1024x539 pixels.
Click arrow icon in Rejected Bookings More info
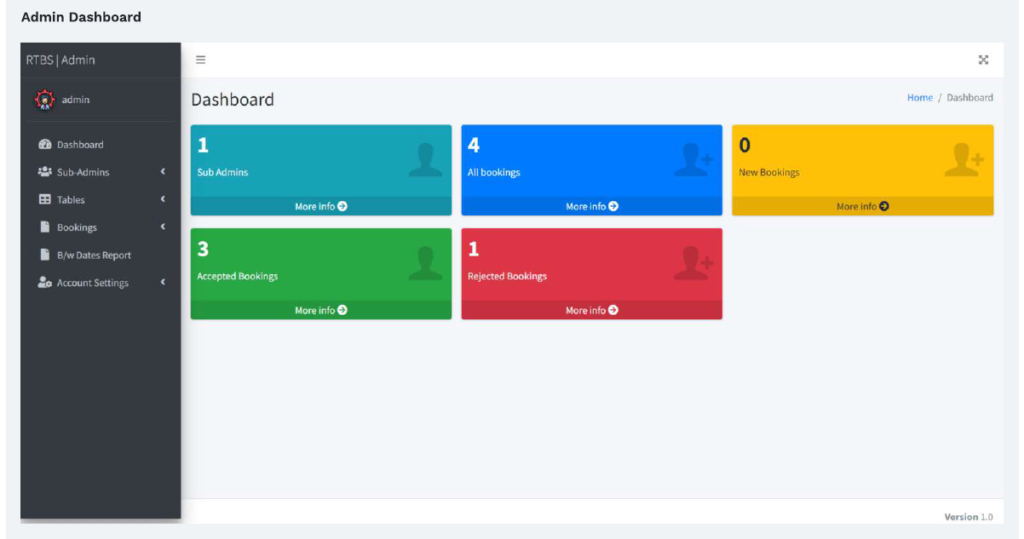613,310
